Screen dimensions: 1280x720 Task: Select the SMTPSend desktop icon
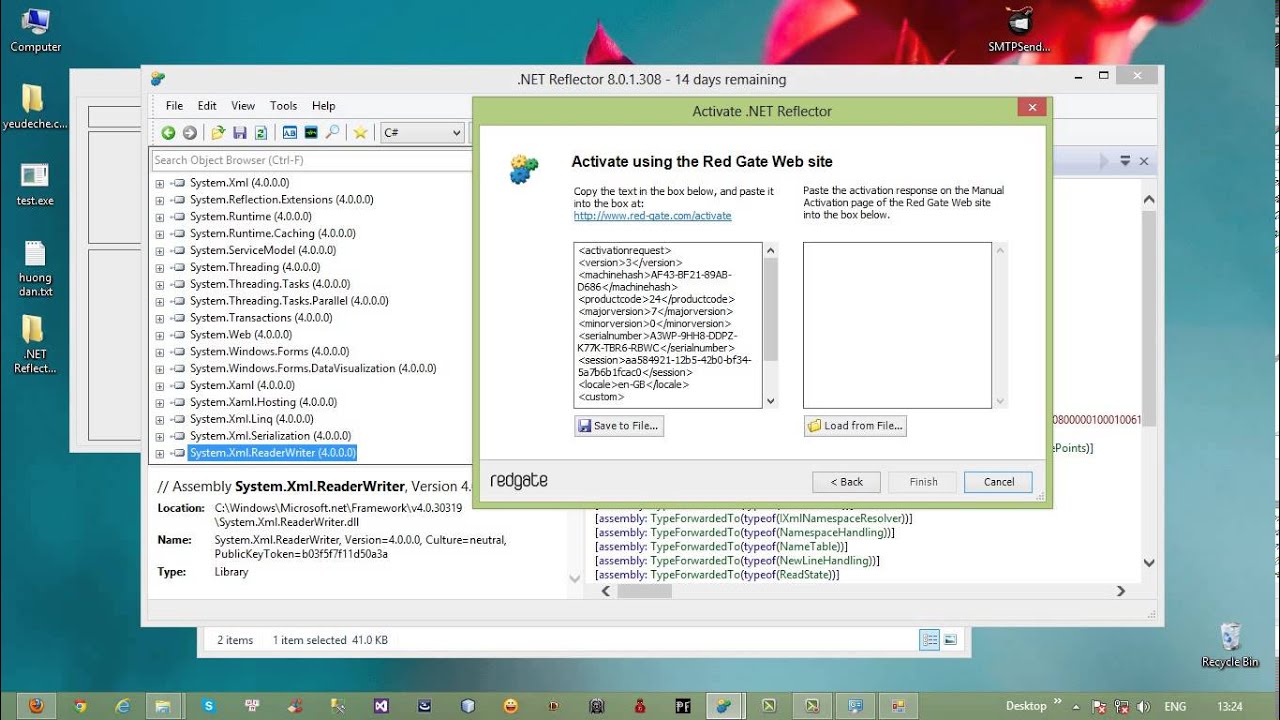pyautogui.click(x=1019, y=29)
